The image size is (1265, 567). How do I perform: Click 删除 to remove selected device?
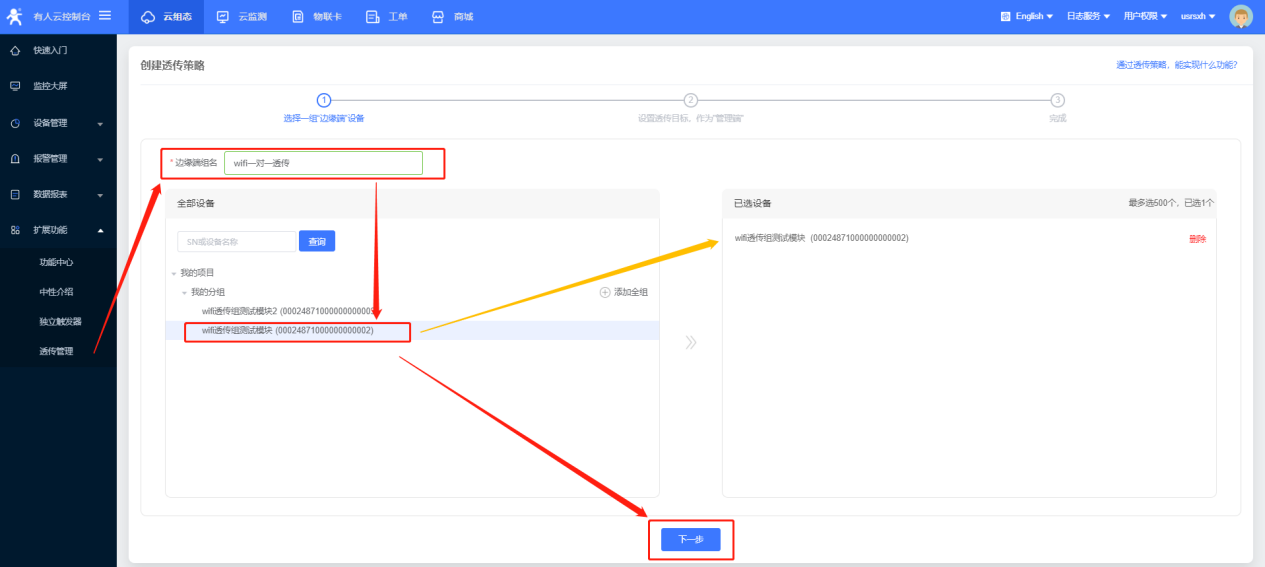pos(1197,239)
